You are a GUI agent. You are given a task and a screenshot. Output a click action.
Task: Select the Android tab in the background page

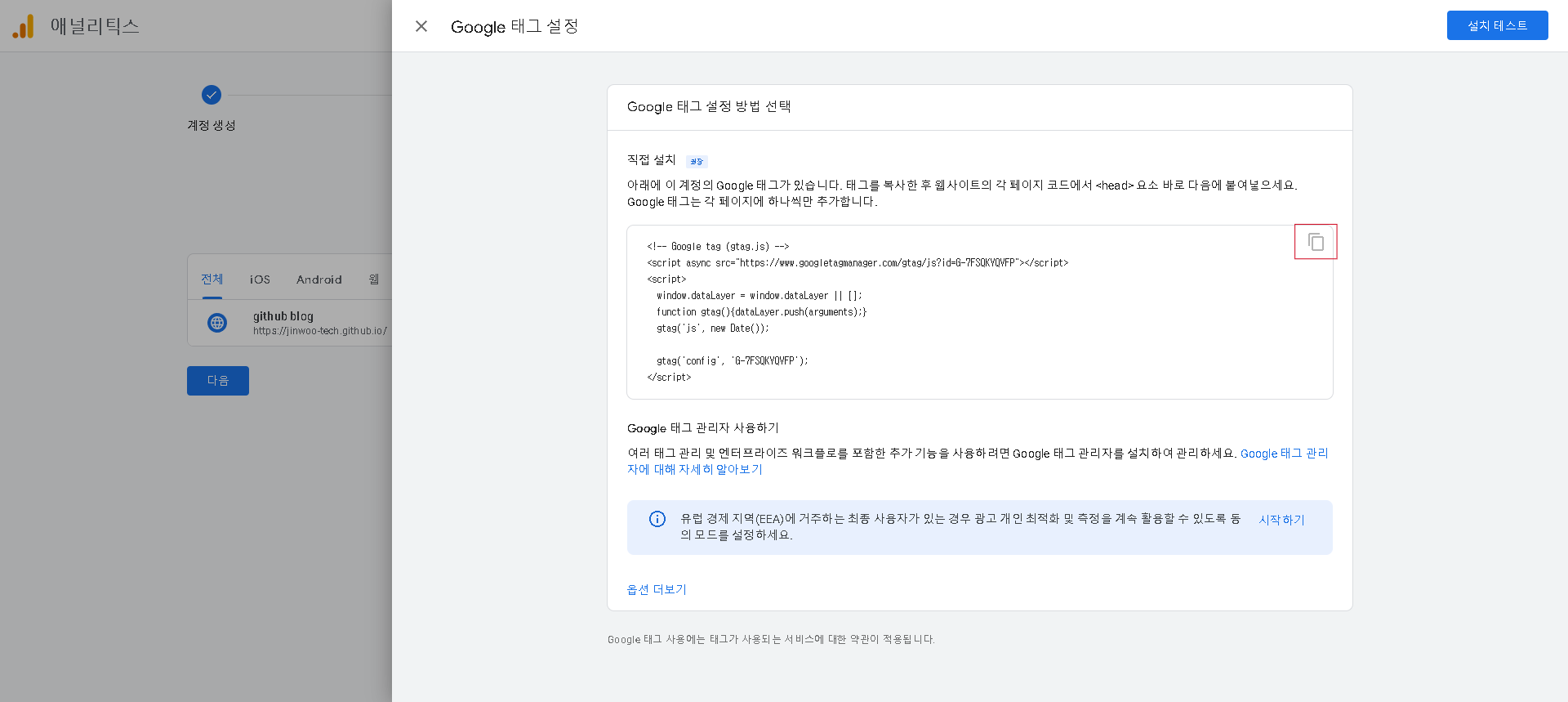click(x=319, y=279)
